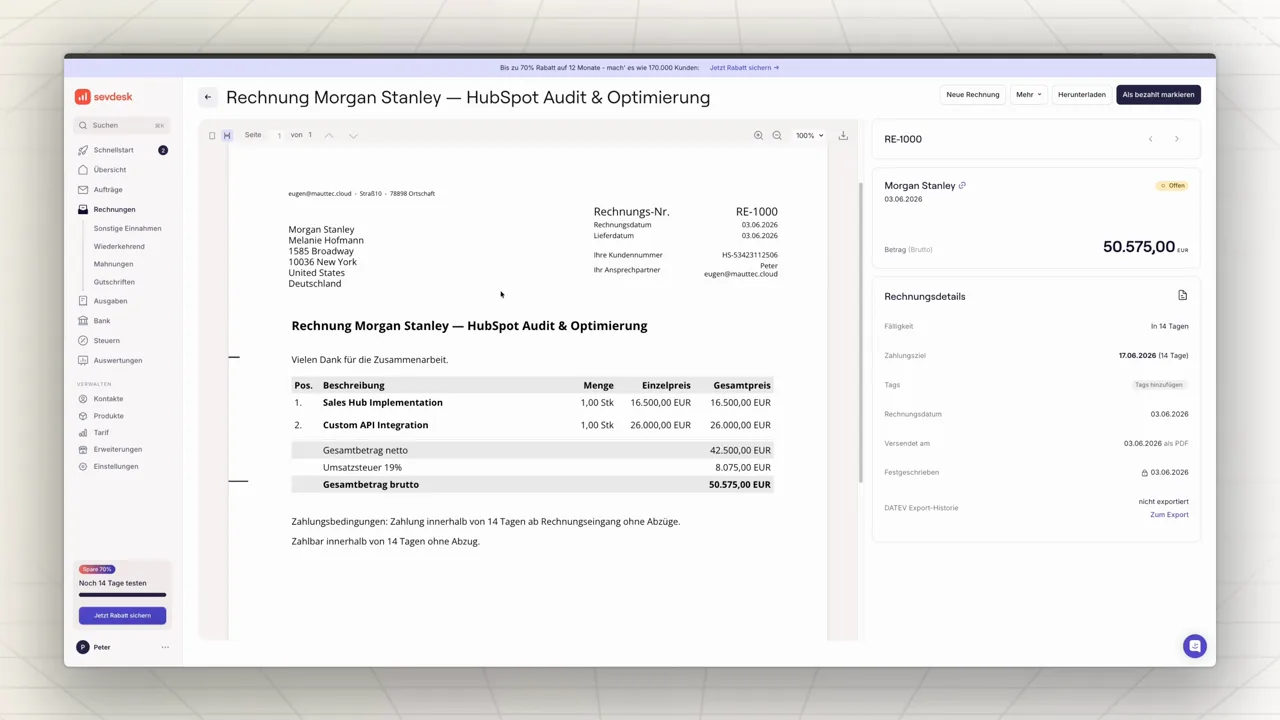The height and width of the screenshot is (720, 1280).
Task: Click the PDF viewer vertical scrollbar
Action: tap(860, 333)
